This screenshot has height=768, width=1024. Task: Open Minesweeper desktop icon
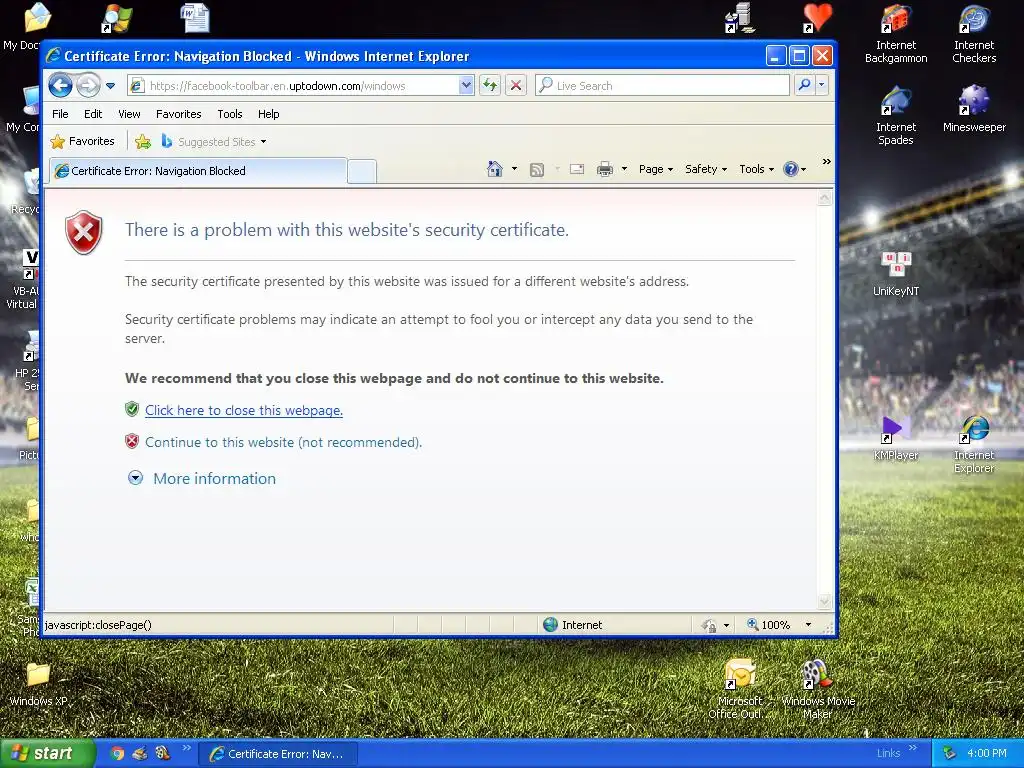click(974, 109)
